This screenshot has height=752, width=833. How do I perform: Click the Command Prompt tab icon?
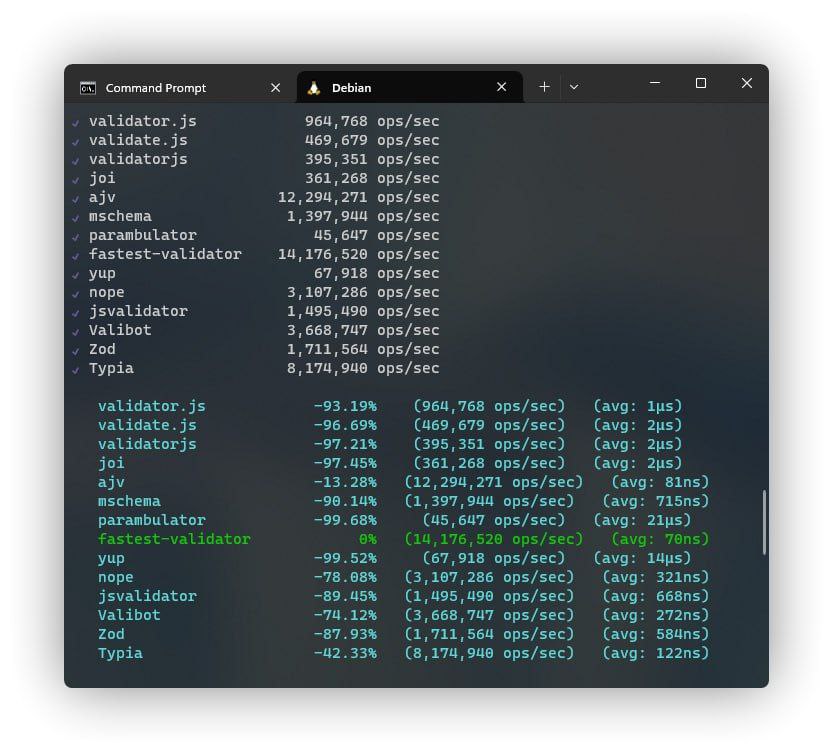88,88
